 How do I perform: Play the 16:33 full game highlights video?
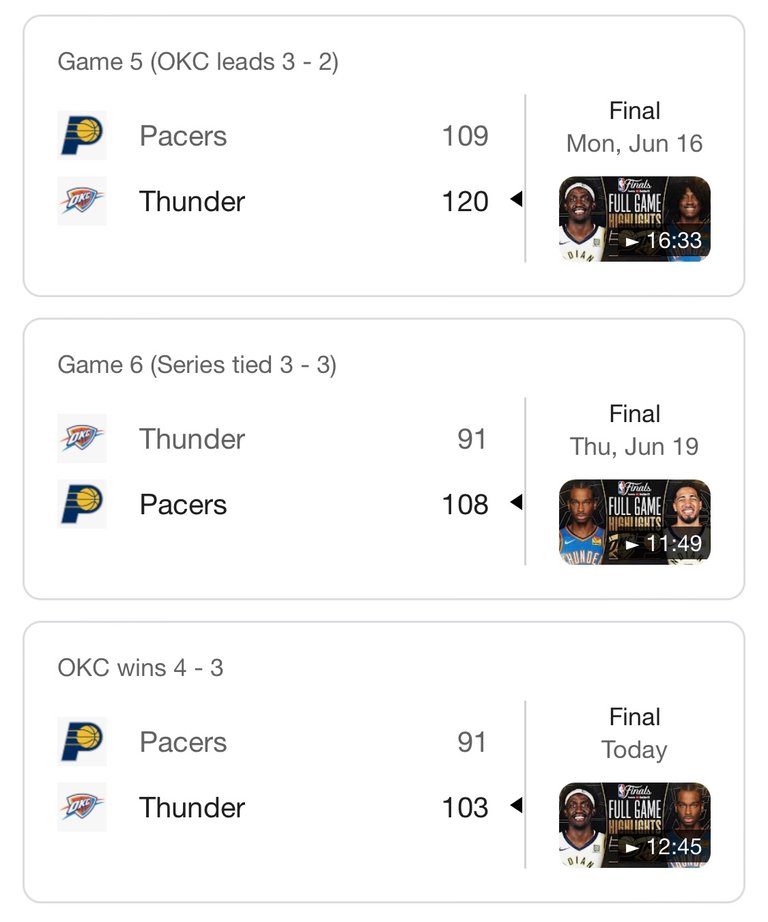(635, 219)
